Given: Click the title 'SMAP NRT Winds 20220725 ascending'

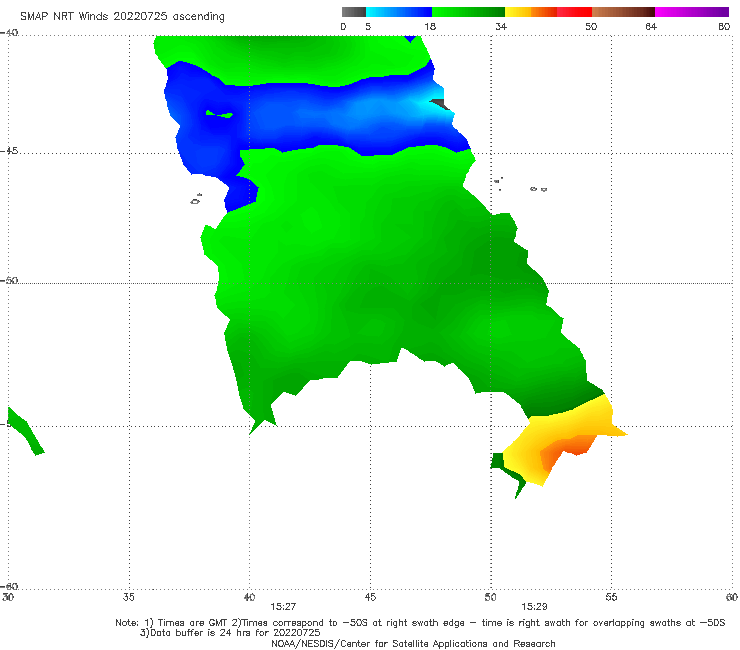Looking at the screenshot, I should 122,16.
